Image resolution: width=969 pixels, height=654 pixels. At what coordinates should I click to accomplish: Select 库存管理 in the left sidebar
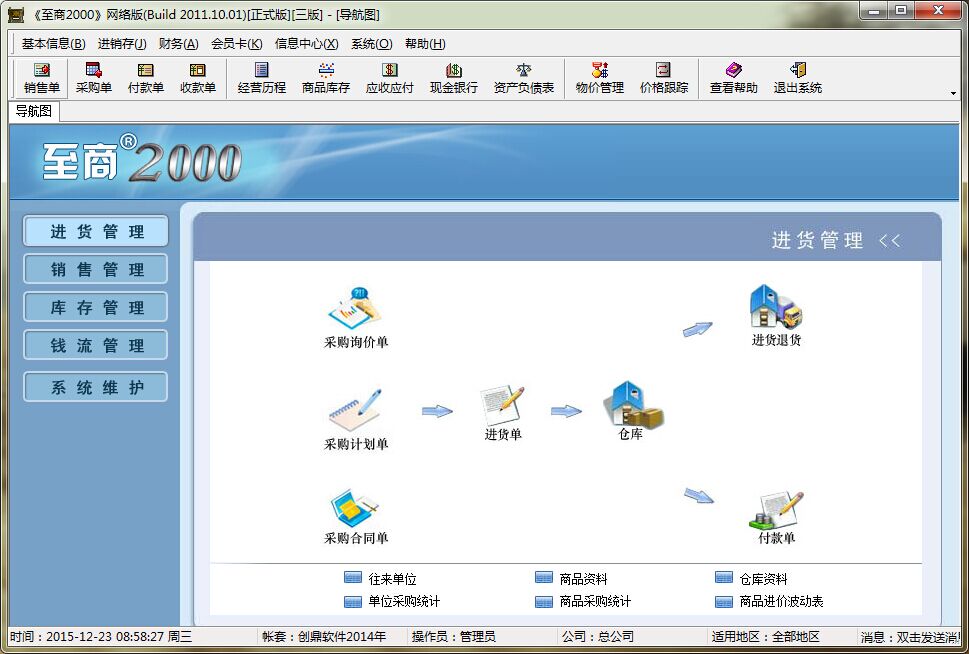coord(96,308)
